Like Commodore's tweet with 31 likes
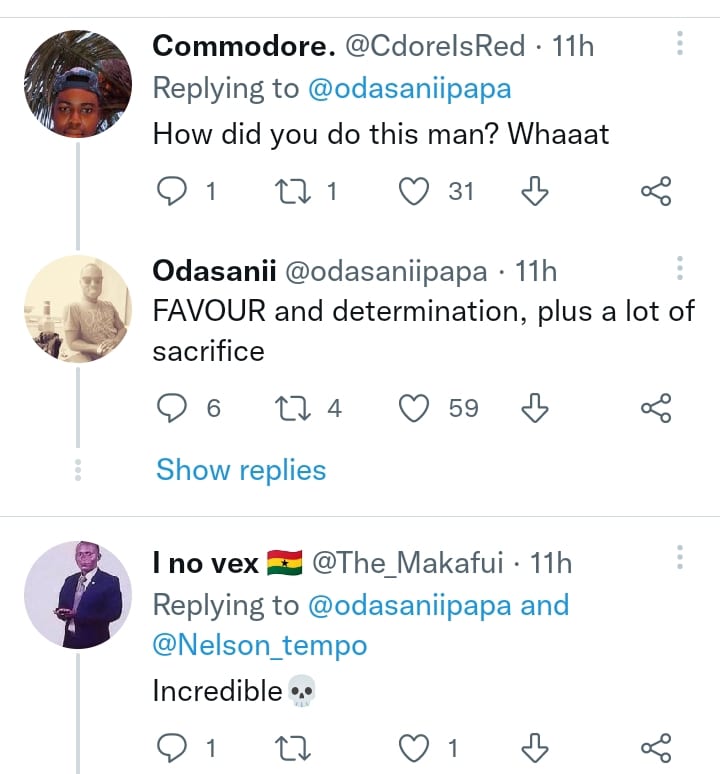The width and height of the screenshot is (720, 774). (x=414, y=191)
